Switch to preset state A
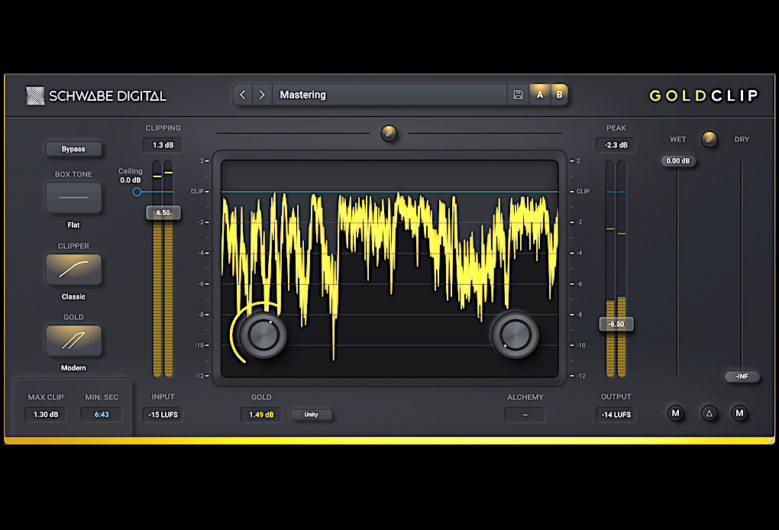 pyautogui.click(x=540, y=95)
